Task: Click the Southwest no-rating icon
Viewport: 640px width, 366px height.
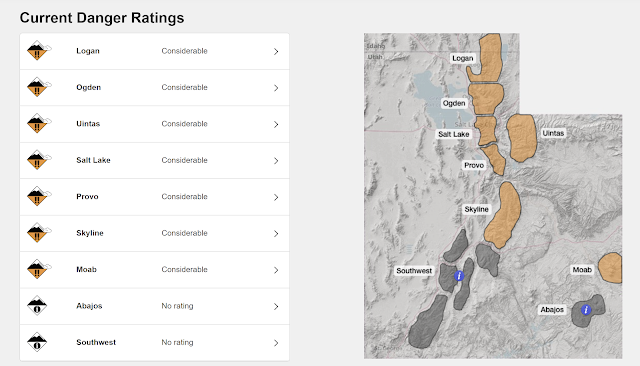Action: tap(37, 342)
